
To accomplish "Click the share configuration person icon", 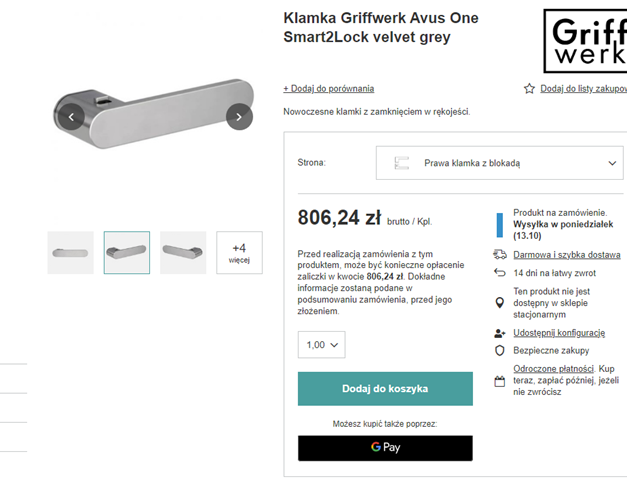I will tap(500, 333).
